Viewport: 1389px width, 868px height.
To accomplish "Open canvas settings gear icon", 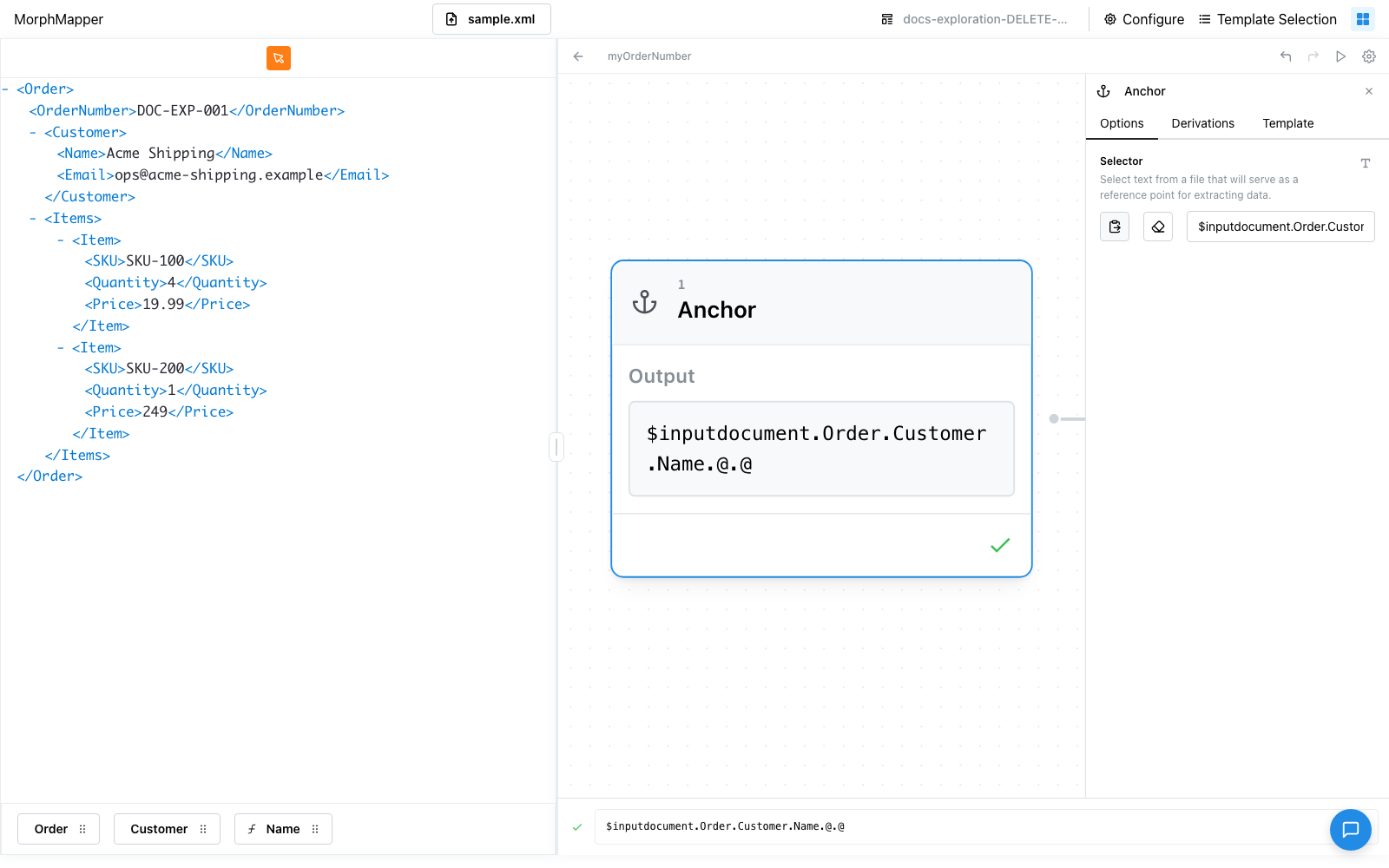I will pos(1369,56).
